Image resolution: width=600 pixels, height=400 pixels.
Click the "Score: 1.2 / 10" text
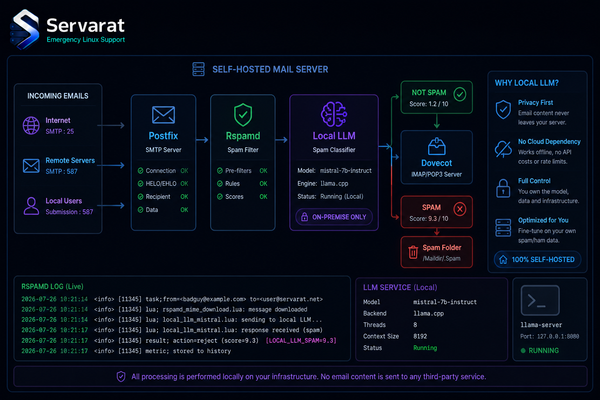point(429,104)
